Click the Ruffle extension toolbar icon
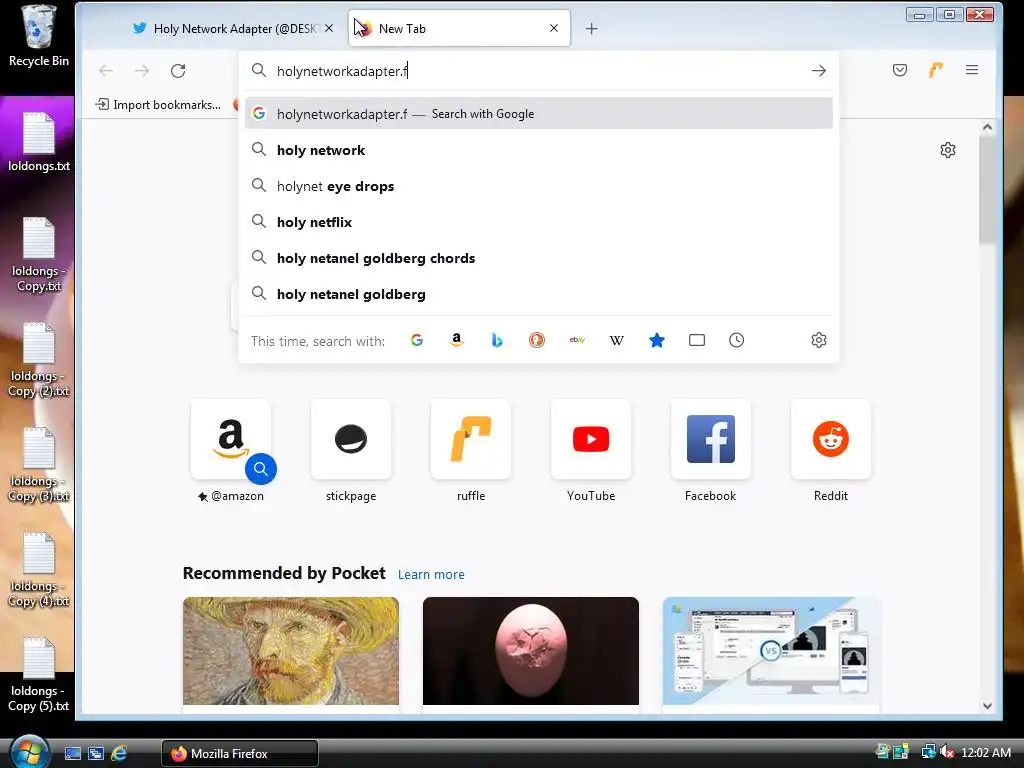 (x=936, y=70)
